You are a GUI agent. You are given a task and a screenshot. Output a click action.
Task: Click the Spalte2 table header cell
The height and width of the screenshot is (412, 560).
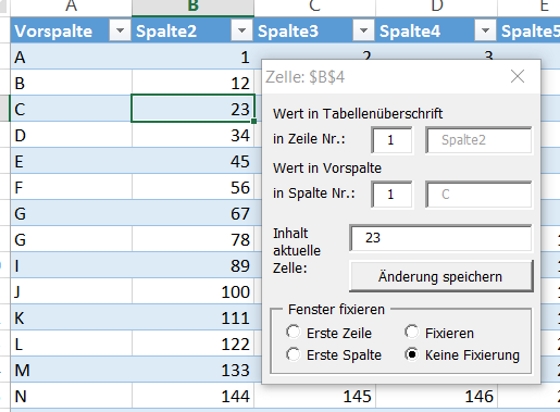pyautogui.click(x=193, y=31)
